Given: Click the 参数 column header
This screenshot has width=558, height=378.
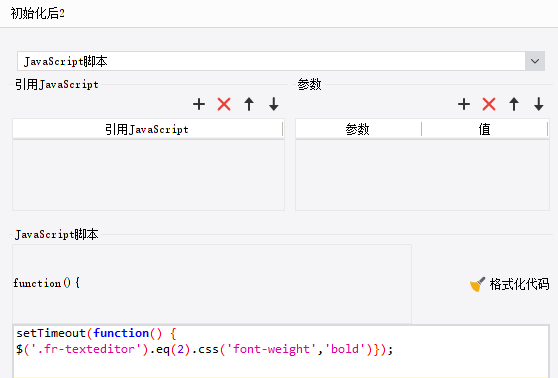Looking at the screenshot, I should click(358, 129).
